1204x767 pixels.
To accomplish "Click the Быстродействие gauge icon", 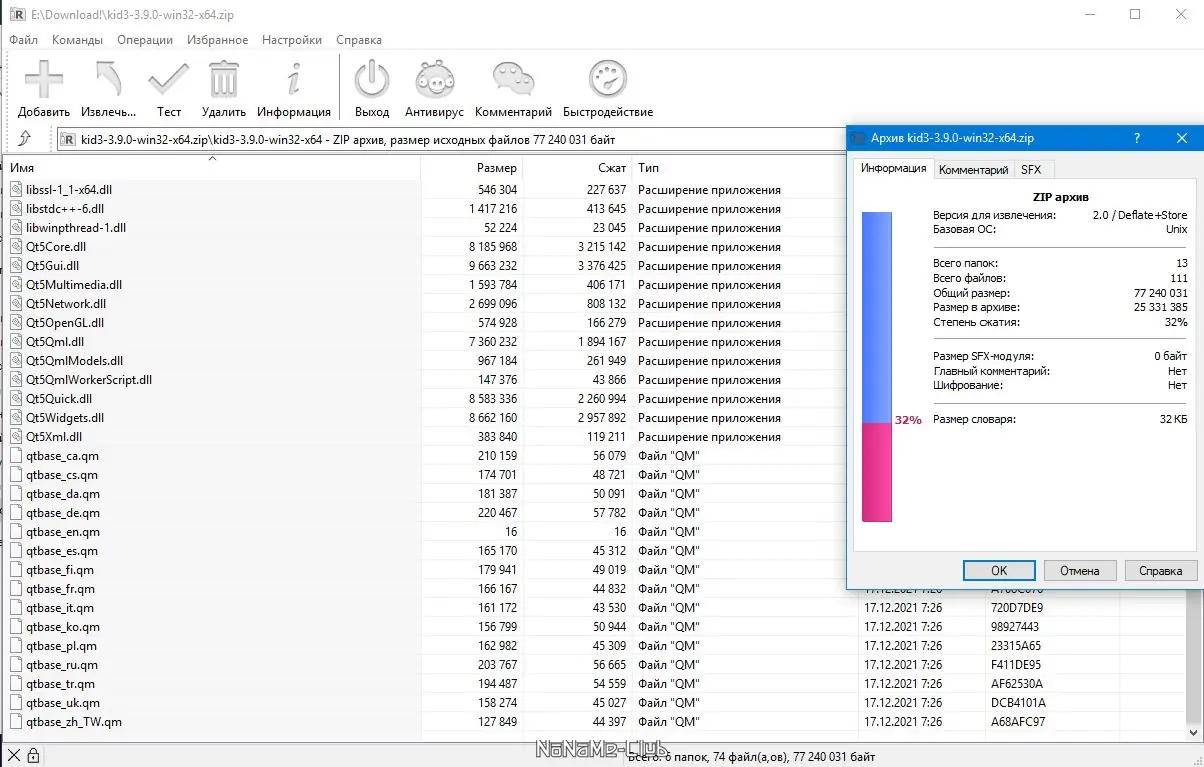I will point(608,79).
